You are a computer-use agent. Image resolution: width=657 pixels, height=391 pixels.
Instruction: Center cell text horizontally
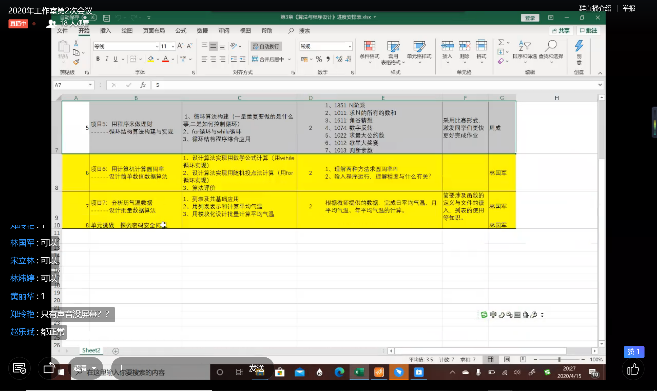(213, 59)
